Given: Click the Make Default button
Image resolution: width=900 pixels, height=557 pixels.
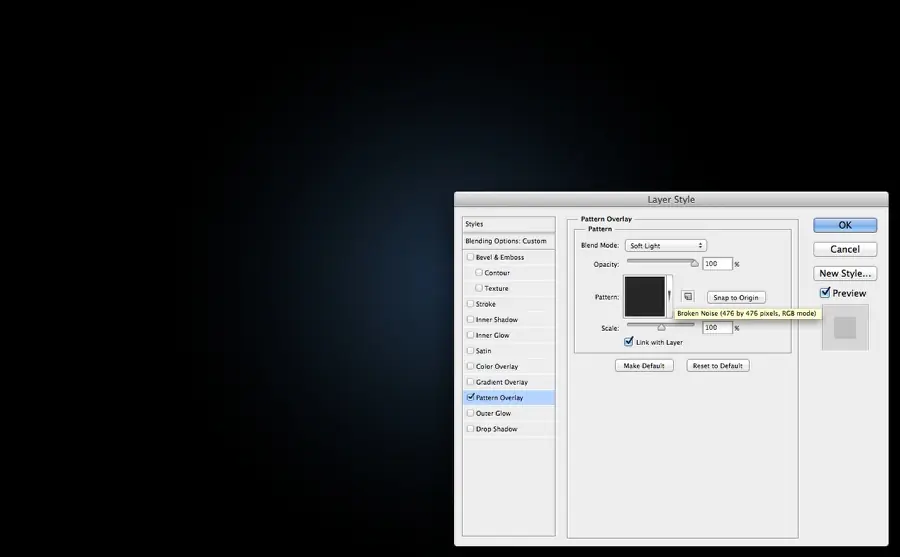Looking at the screenshot, I should (644, 366).
